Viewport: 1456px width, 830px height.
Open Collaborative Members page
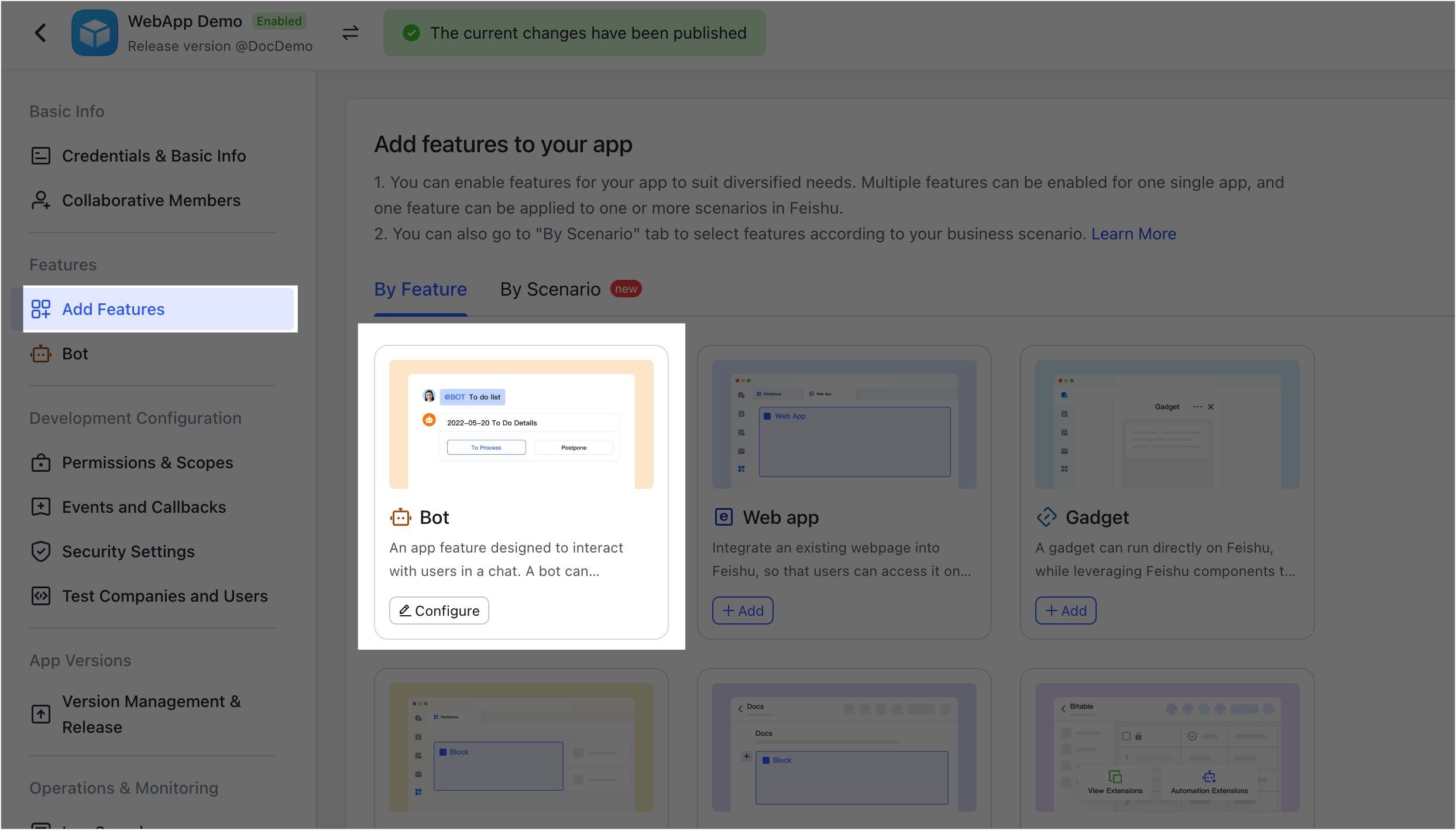point(152,200)
